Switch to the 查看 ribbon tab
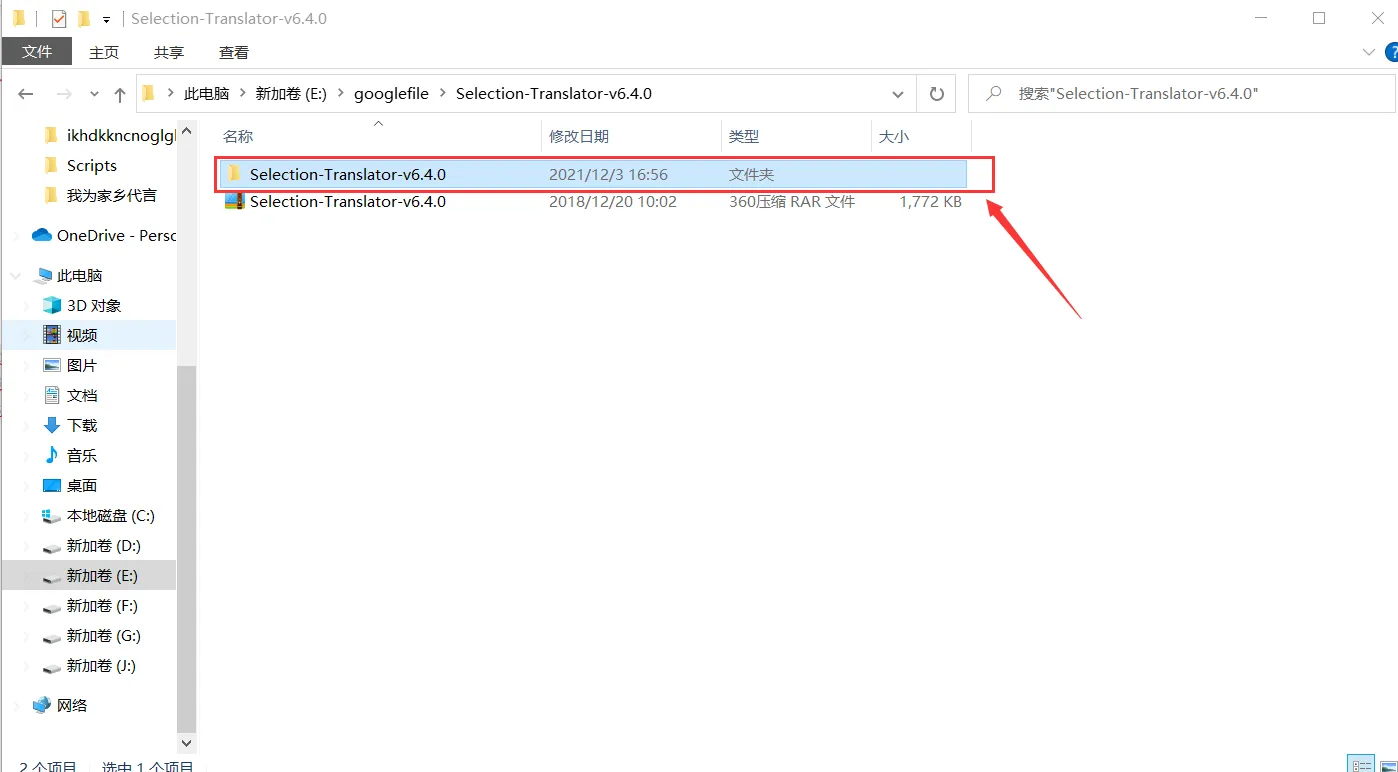 234,52
